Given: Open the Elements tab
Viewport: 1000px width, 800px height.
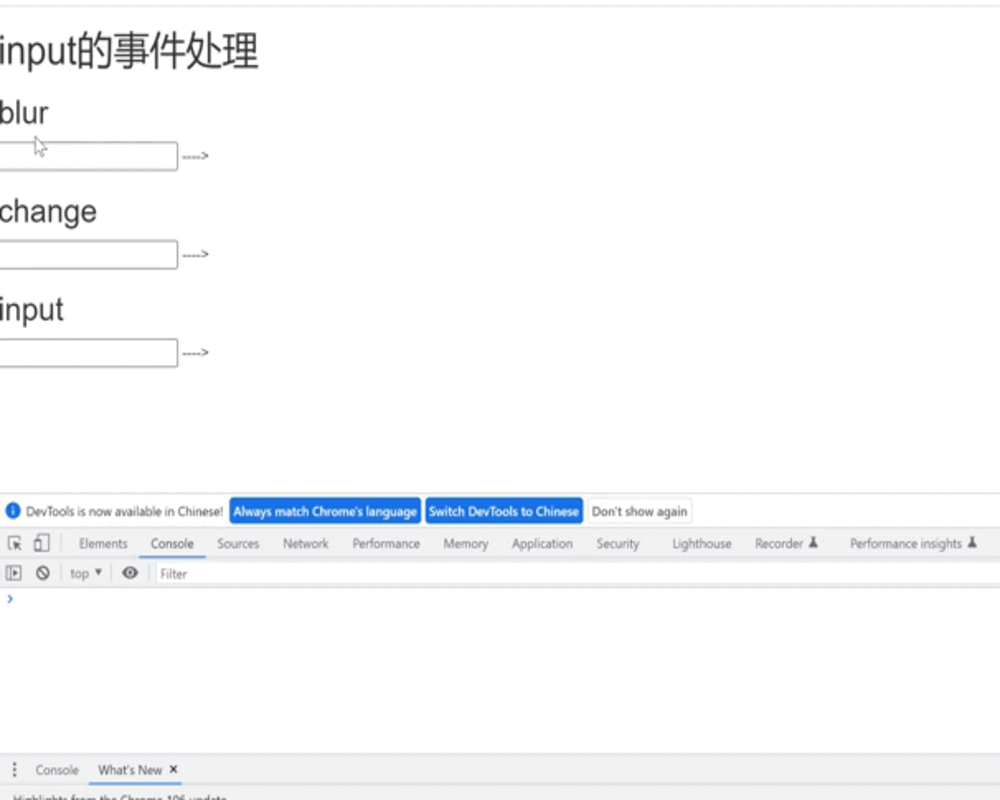Looking at the screenshot, I should coord(103,544).
